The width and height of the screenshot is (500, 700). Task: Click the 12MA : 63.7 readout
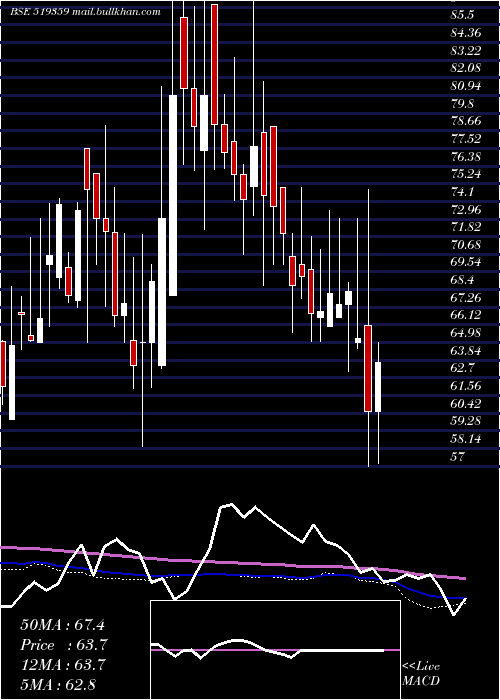pyautogui.click(x=62, y=665)
